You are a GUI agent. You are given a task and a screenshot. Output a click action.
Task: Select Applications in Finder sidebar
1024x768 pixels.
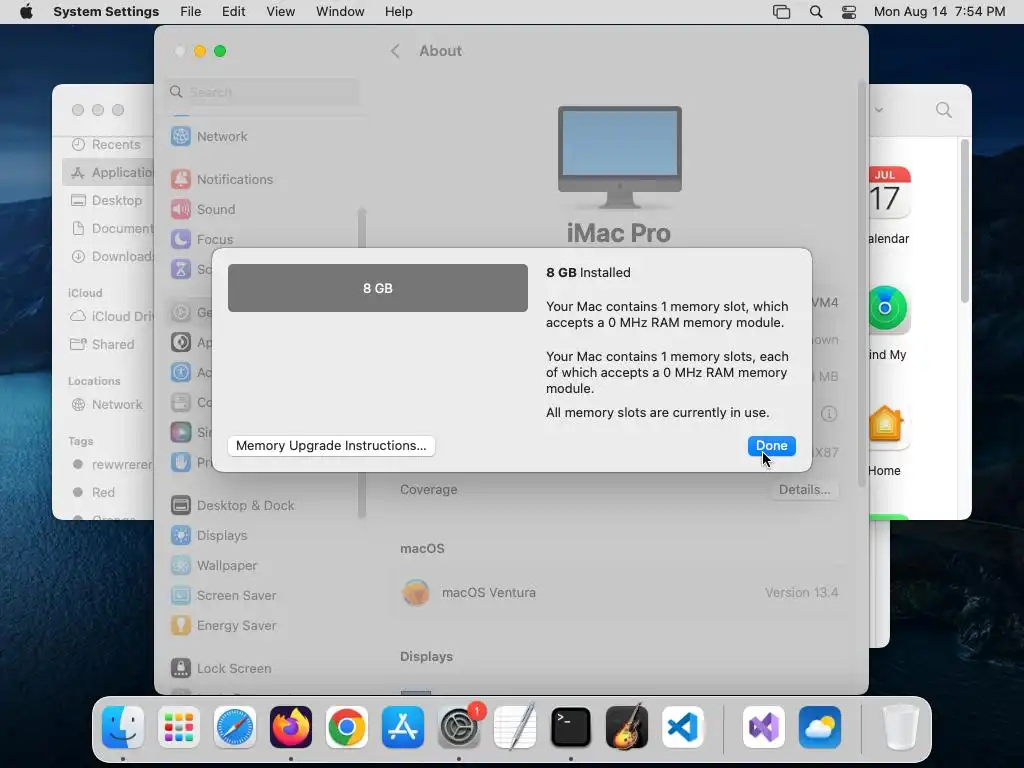(x=108, y=172)
